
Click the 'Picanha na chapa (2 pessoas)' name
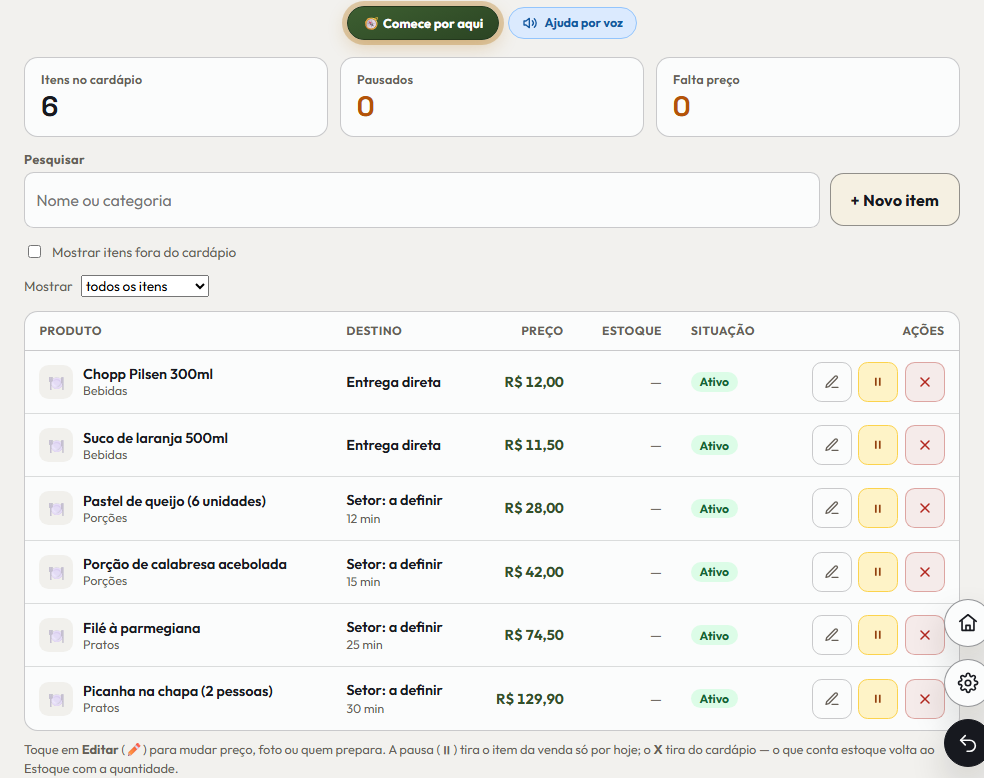click(x=178, y=691)
